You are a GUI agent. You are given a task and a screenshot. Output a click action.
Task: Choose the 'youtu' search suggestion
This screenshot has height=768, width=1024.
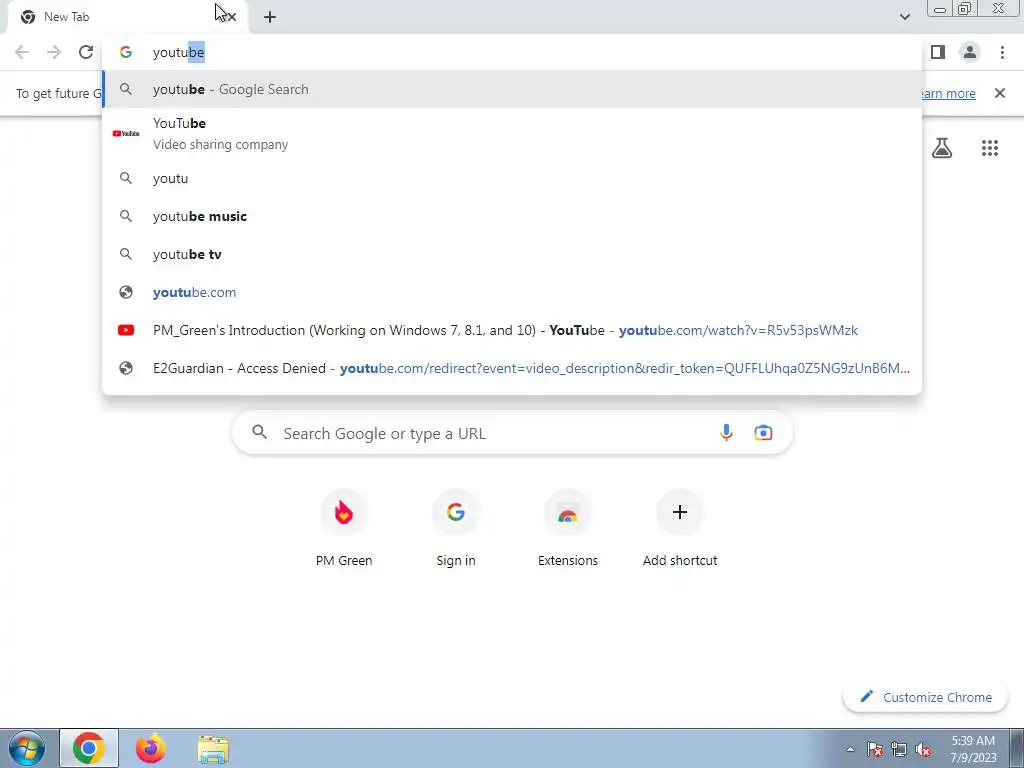[512, 178]
